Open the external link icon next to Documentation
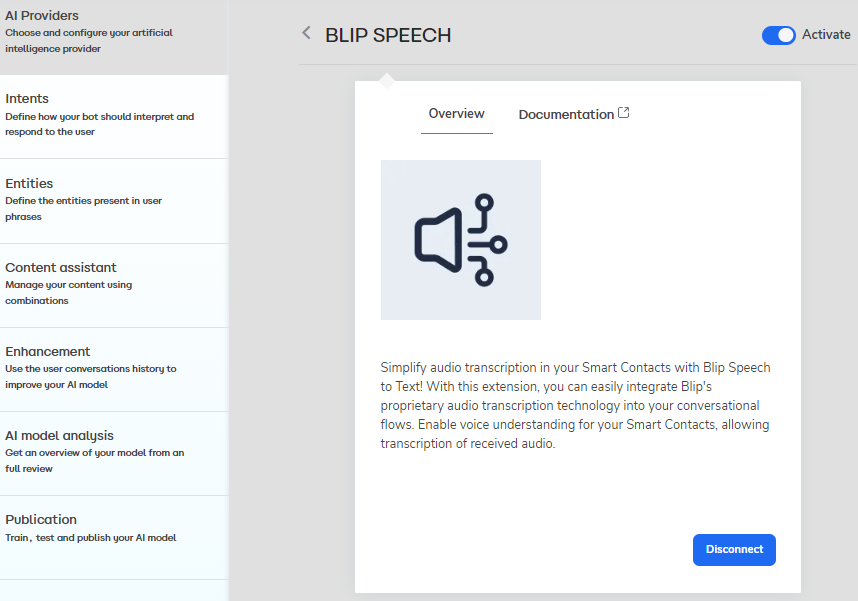 (624, 113)
